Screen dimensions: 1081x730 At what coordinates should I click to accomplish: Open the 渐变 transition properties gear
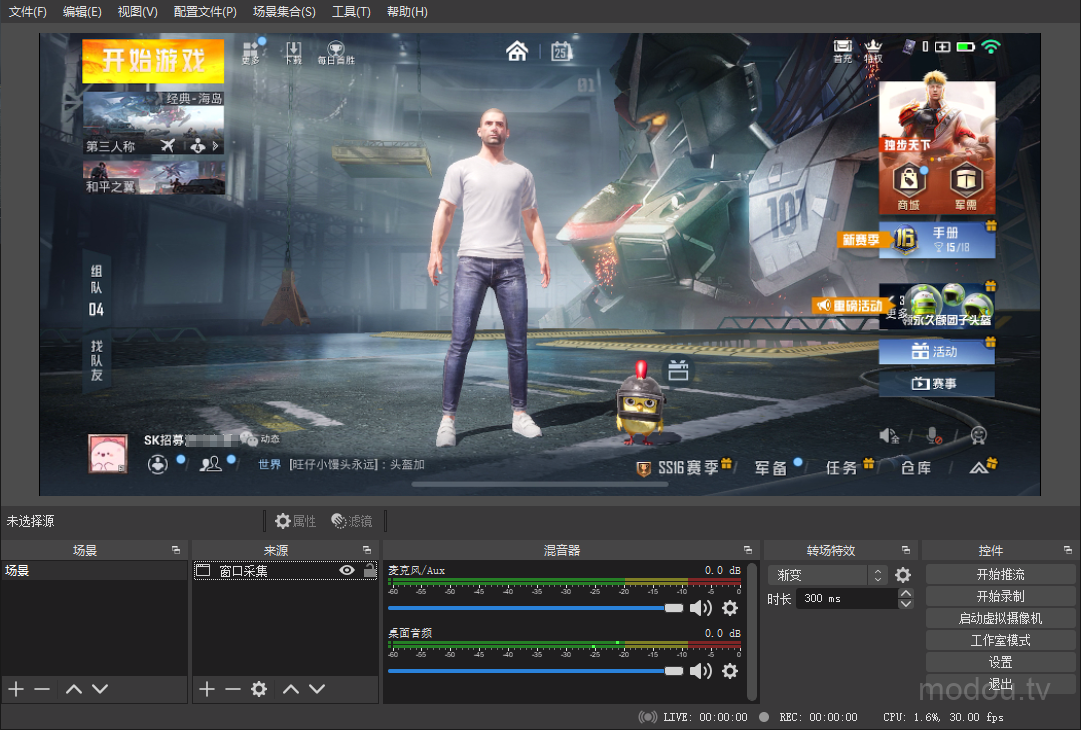click(x=903, y=575)
